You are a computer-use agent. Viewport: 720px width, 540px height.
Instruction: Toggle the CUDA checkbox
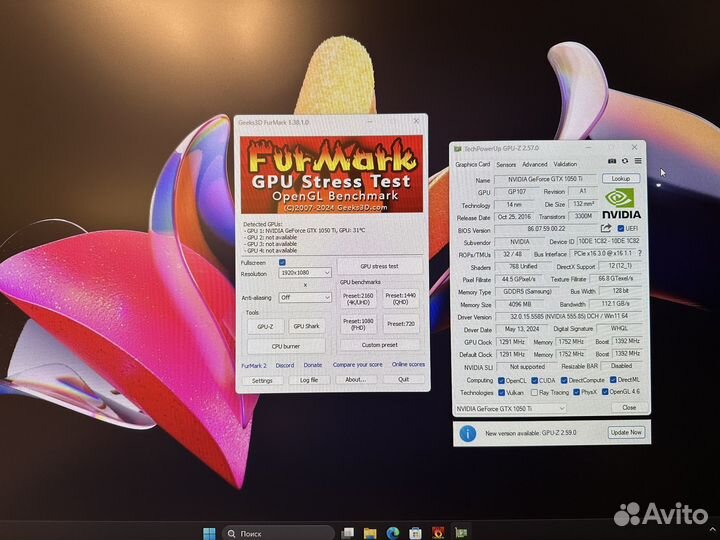click(x=534, y=380)
